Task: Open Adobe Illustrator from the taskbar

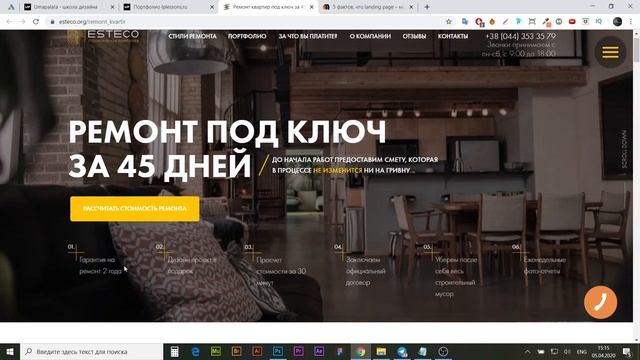Action: coord(257,351)
